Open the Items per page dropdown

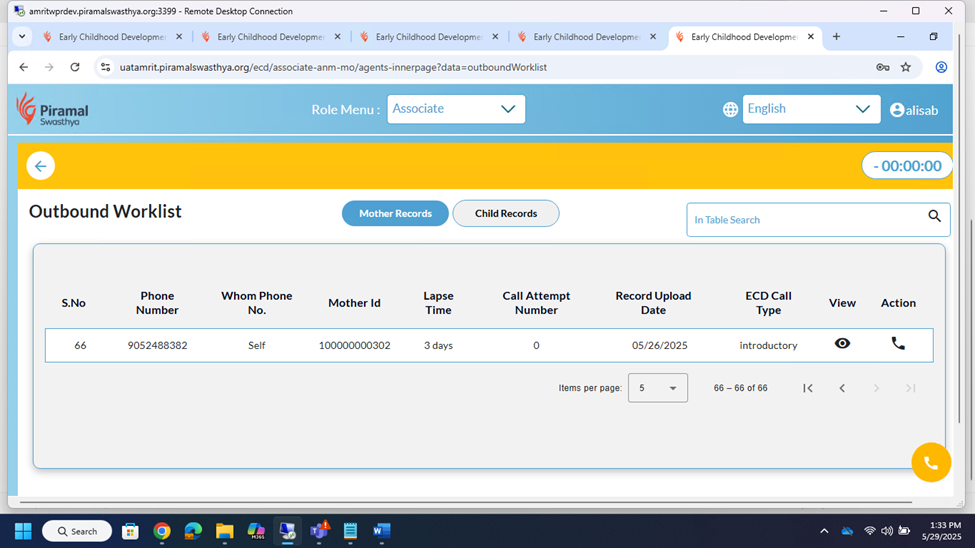(x=657, y=388)
